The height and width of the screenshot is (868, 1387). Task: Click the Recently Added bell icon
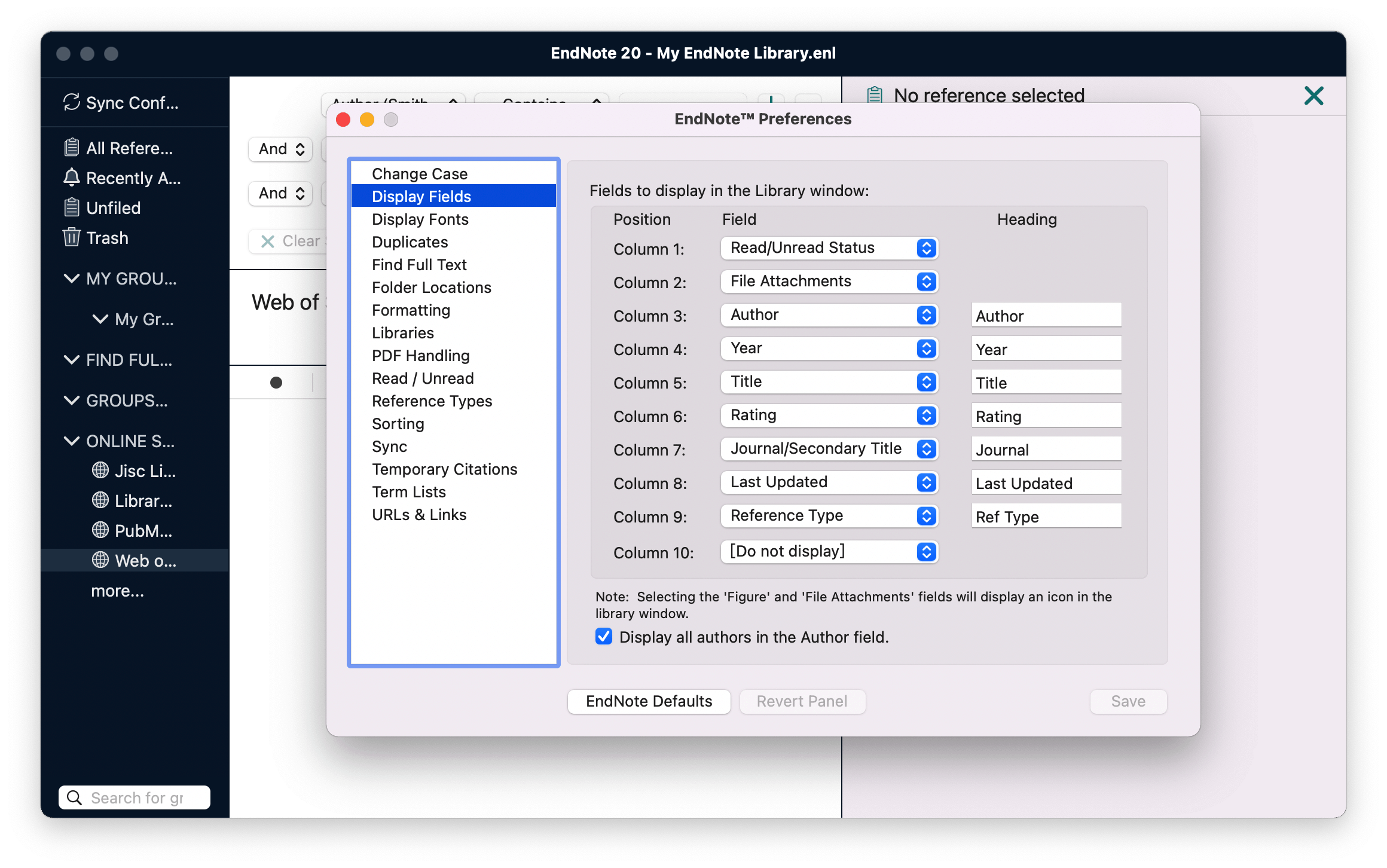click(x=71, y=178)
